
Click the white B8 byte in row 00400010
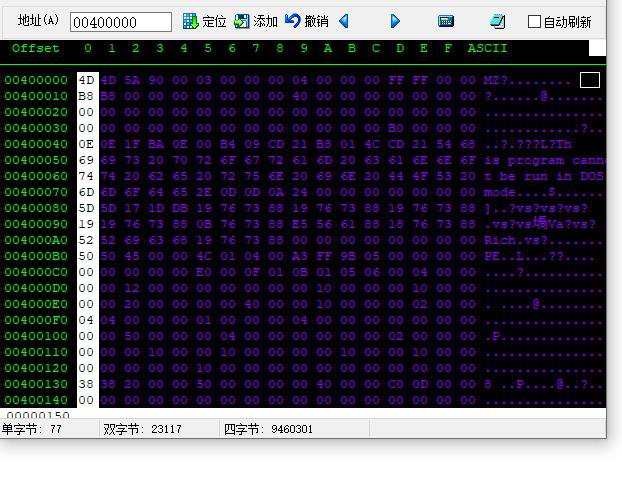tap(87, 96)
